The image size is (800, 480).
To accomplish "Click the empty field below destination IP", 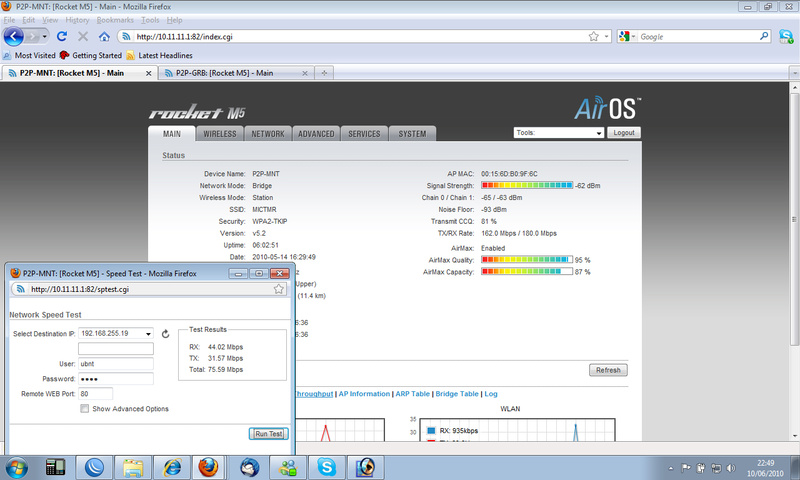I will [x=116, y=348].
